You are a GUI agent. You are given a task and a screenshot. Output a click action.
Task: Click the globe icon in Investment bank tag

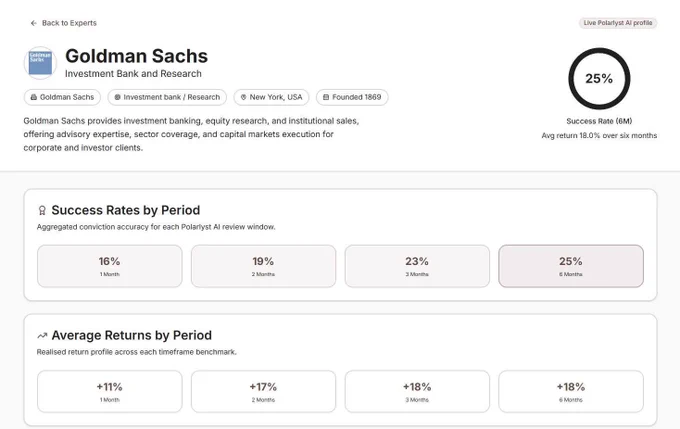[x=117, y=97]
